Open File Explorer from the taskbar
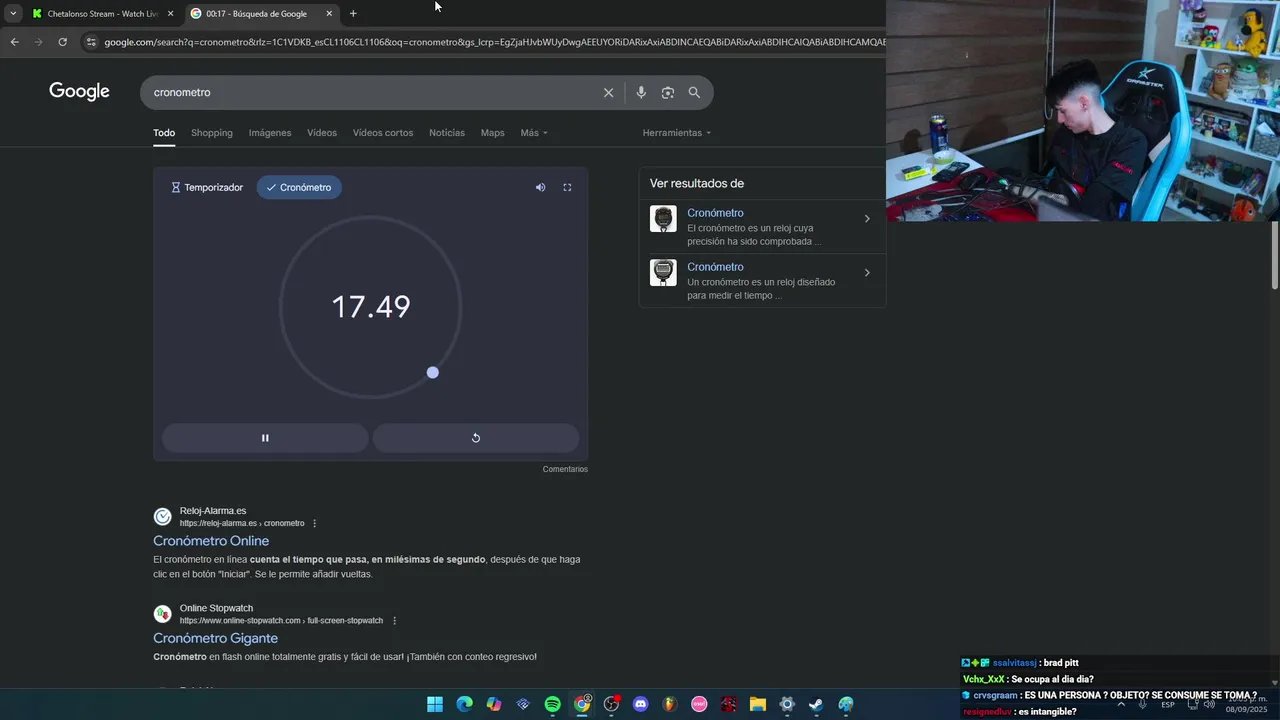The width and height of the screenshot is (1280, 720). 758,704
